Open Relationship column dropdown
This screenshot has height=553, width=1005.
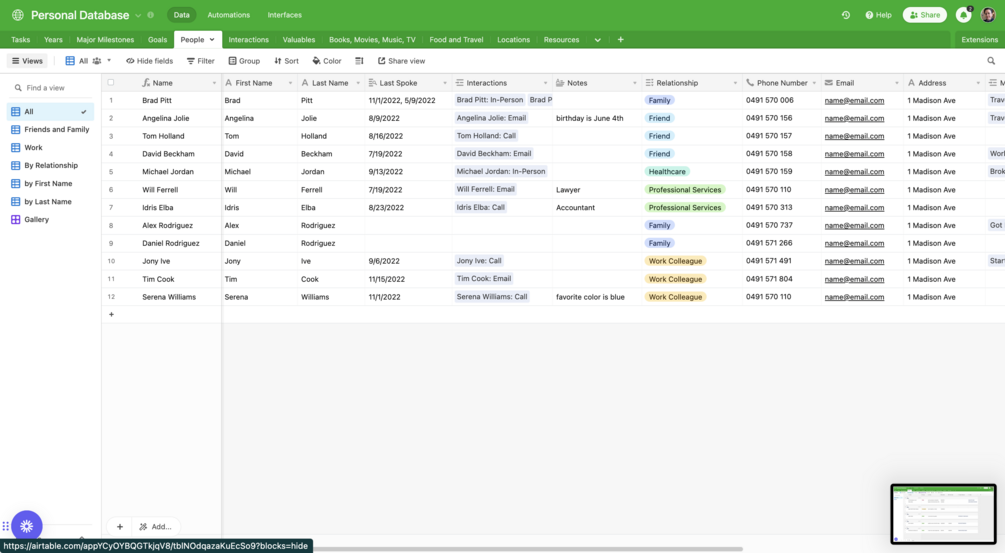(x=735, y=83)
